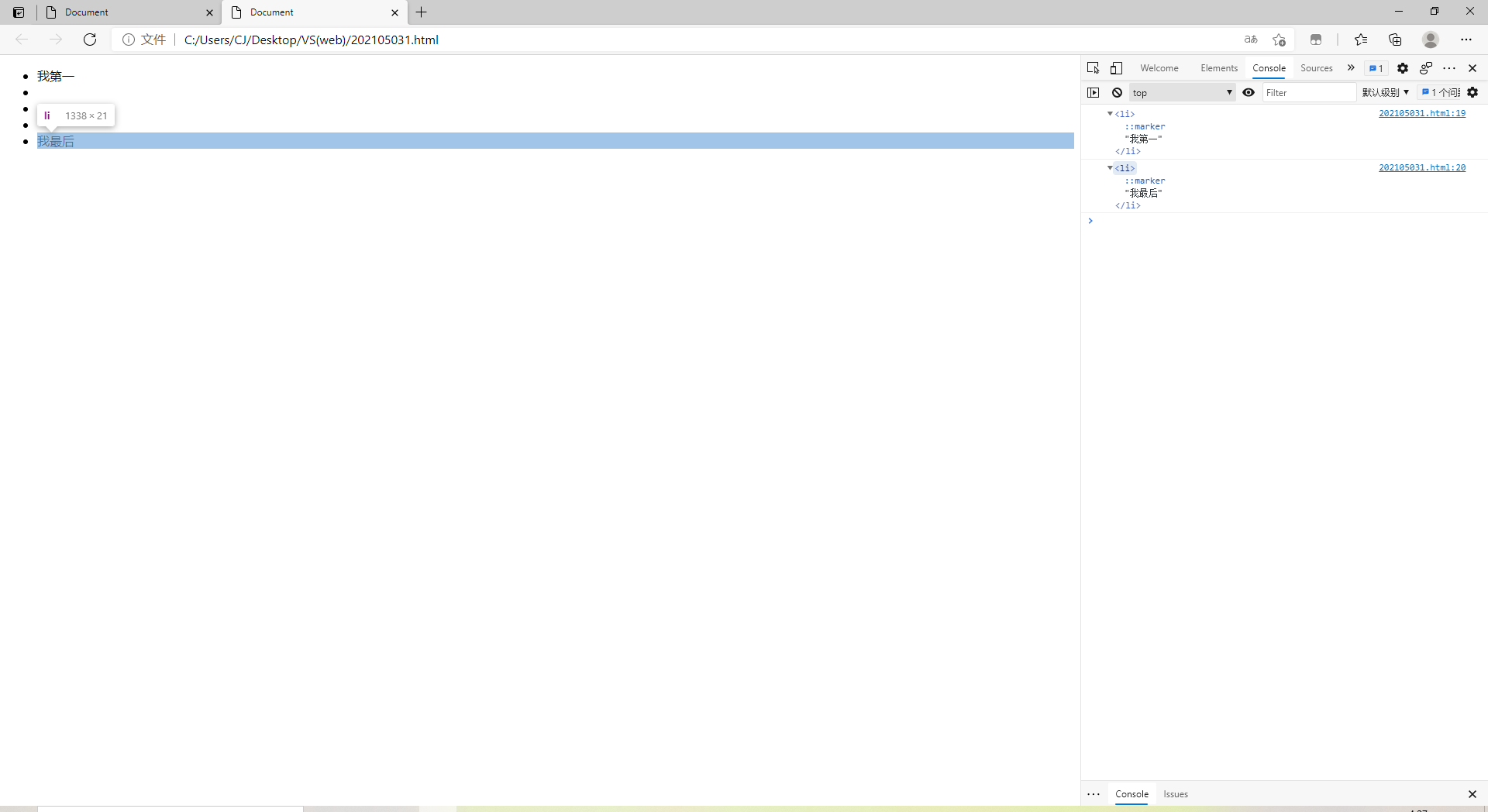
Task: Create a live expression with eye icon
Action: point(1249,92)
